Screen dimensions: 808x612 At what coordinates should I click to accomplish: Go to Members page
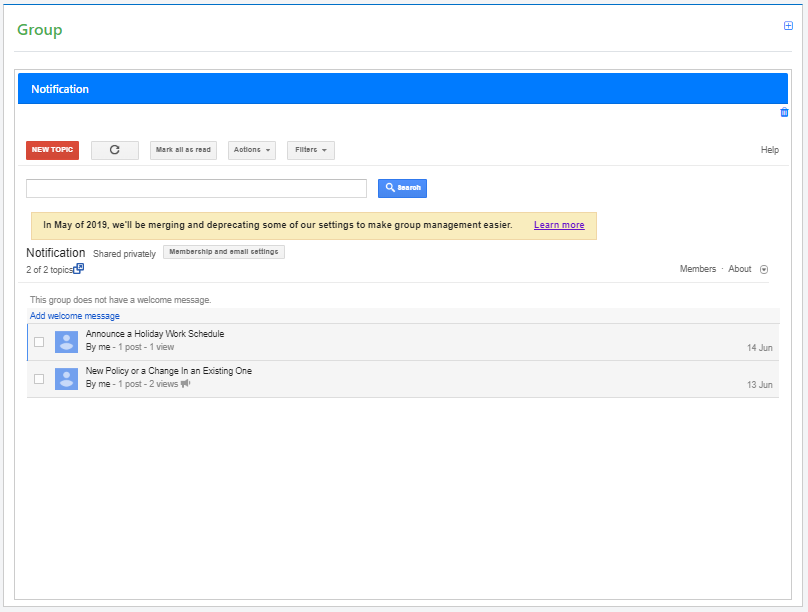(698, 269)
